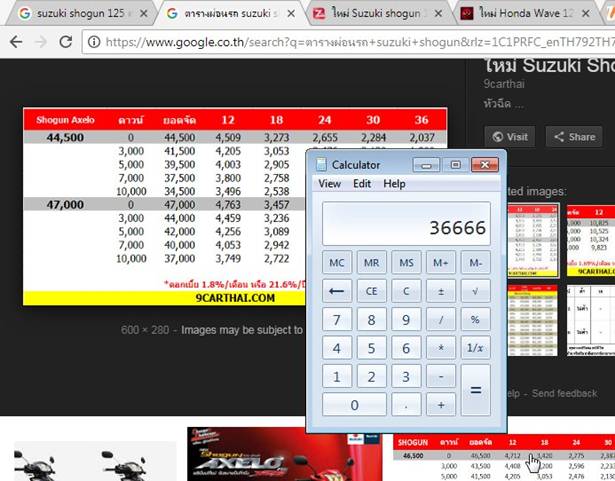The image size is (615, 481).
Task: Click the number 5 key
Action: tap(371, 348)
